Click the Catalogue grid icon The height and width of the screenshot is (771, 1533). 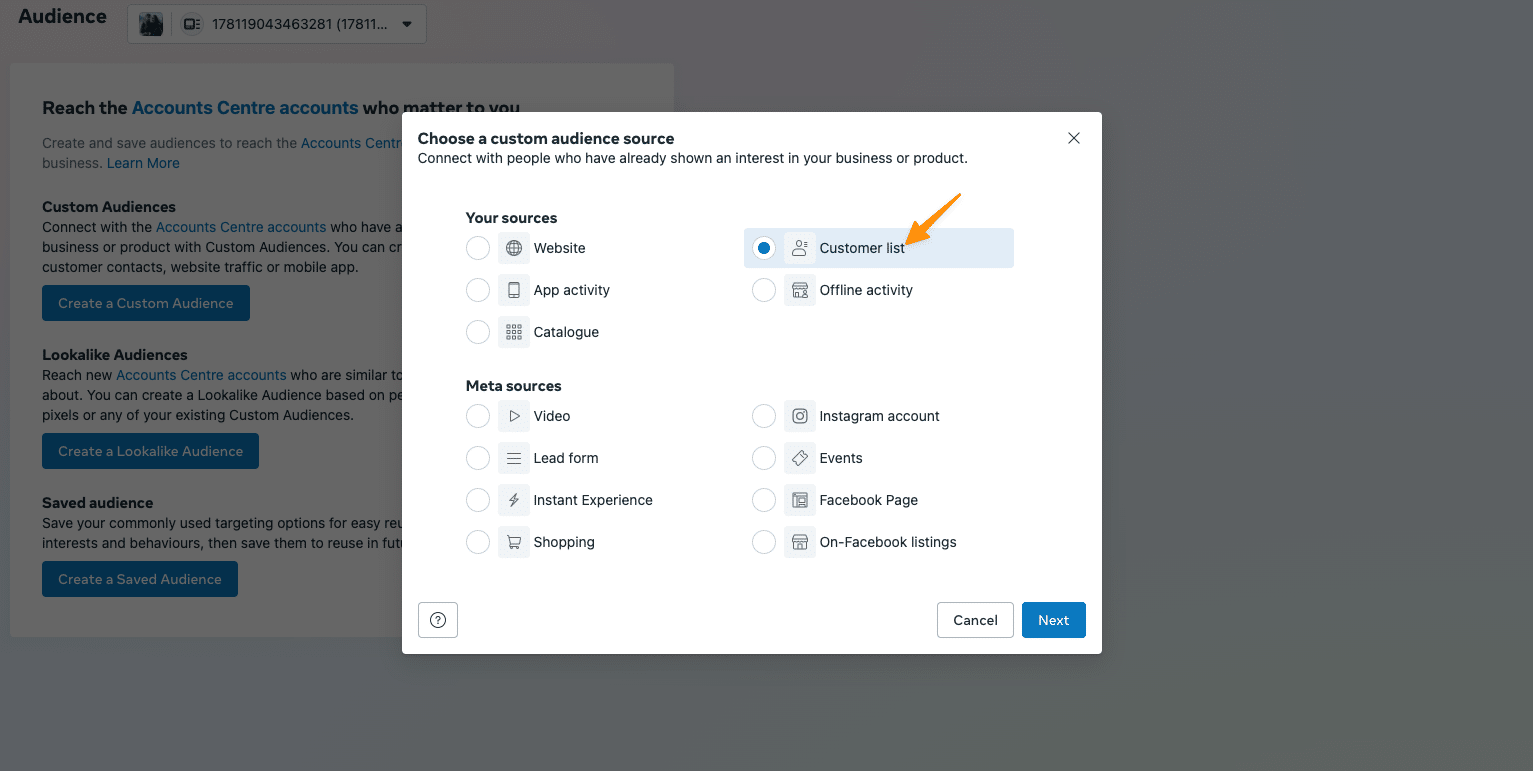pos(514,332)
